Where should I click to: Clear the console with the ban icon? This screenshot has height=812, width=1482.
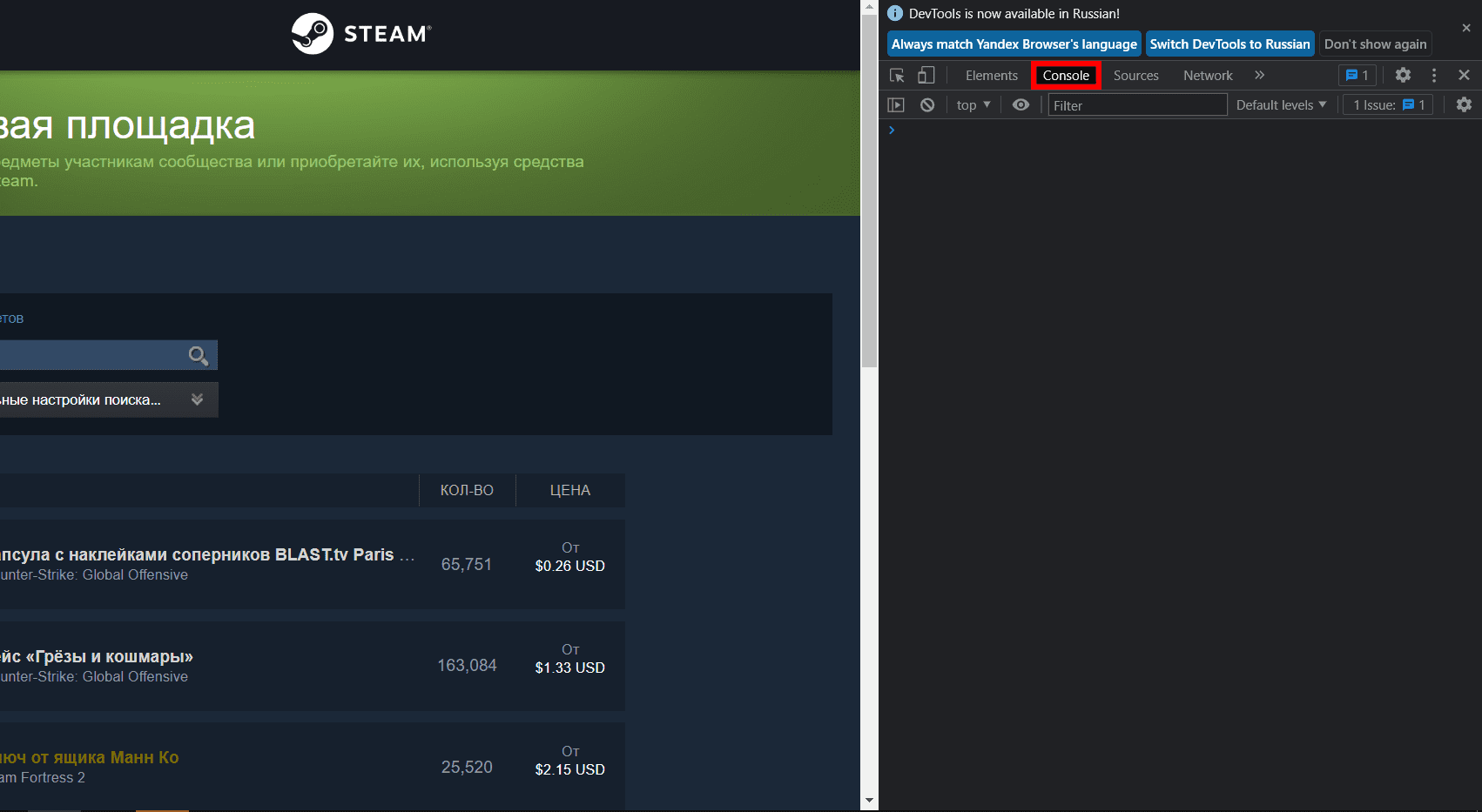click(927, 105)
